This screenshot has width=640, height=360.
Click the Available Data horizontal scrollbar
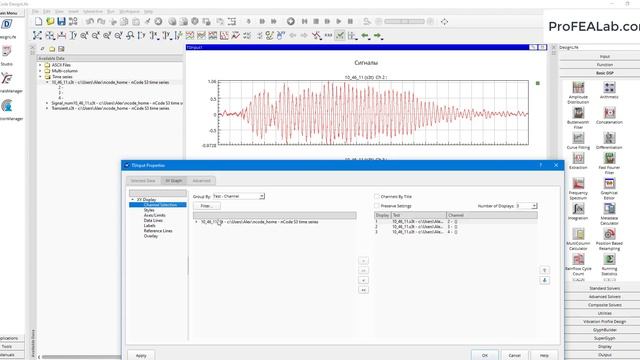[80, 357]
